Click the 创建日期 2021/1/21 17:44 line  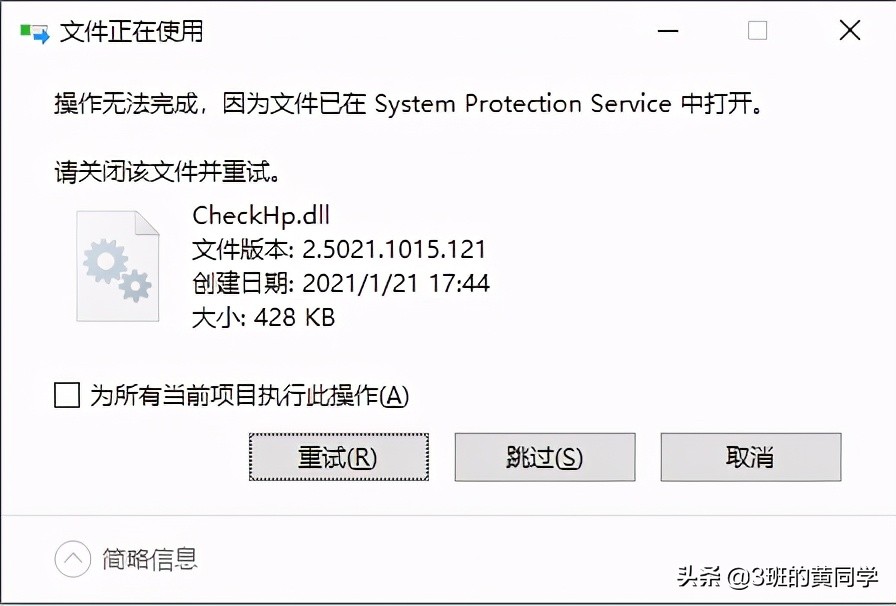[x=340, y=283]
